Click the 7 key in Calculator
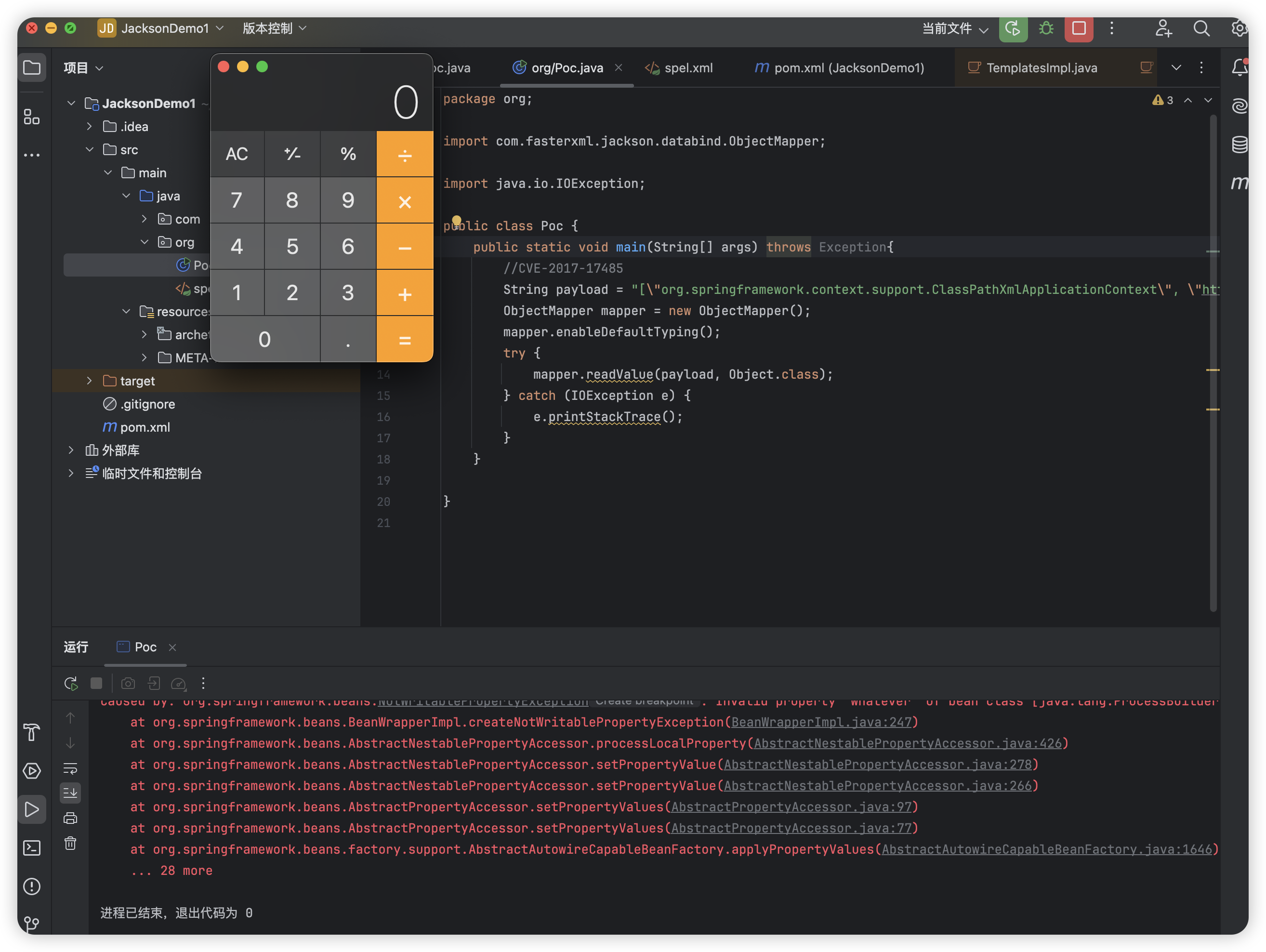The height and width of the screenshot is (952, 1266). 237,200
